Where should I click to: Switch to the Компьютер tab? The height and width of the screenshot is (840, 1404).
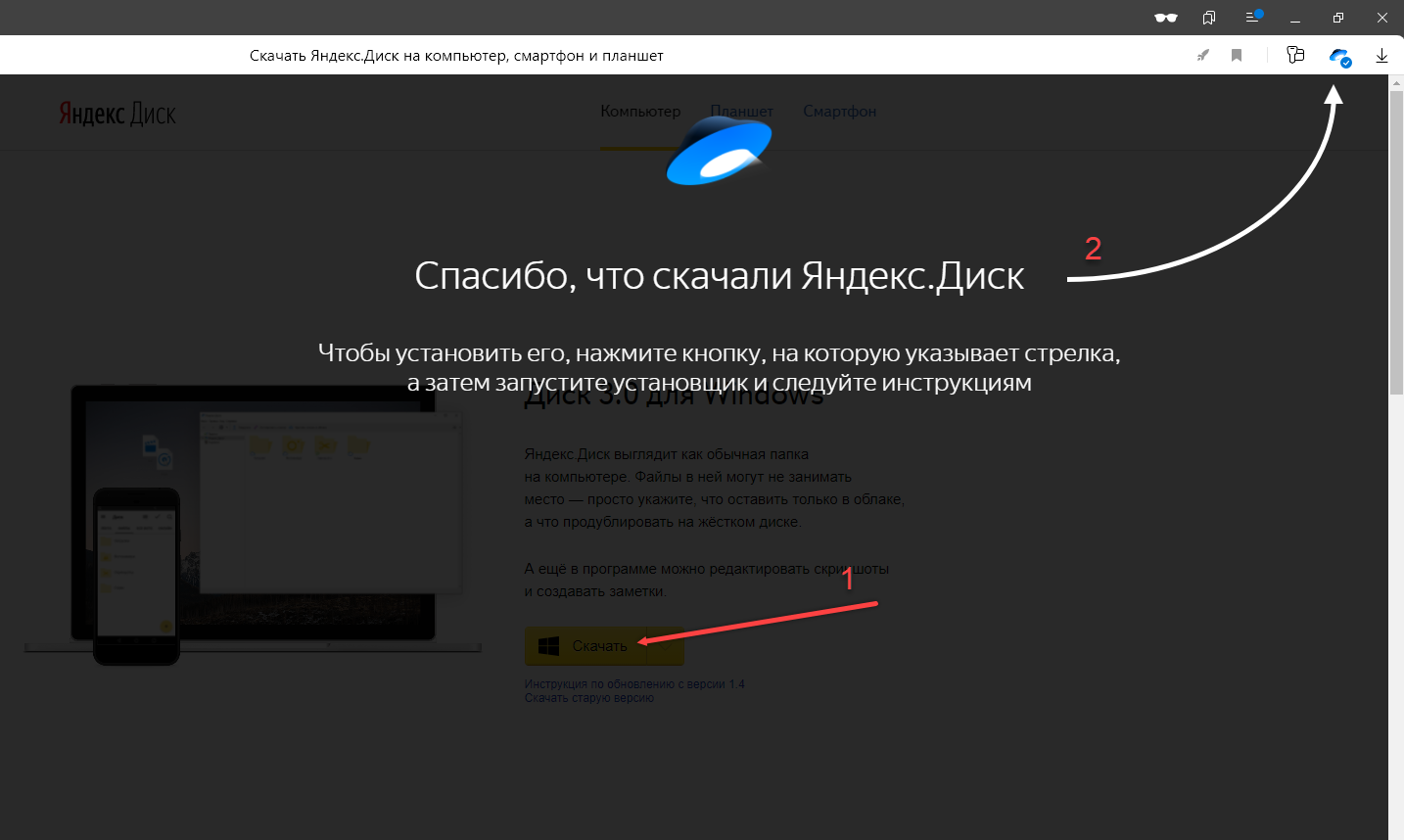pos(640,112)
